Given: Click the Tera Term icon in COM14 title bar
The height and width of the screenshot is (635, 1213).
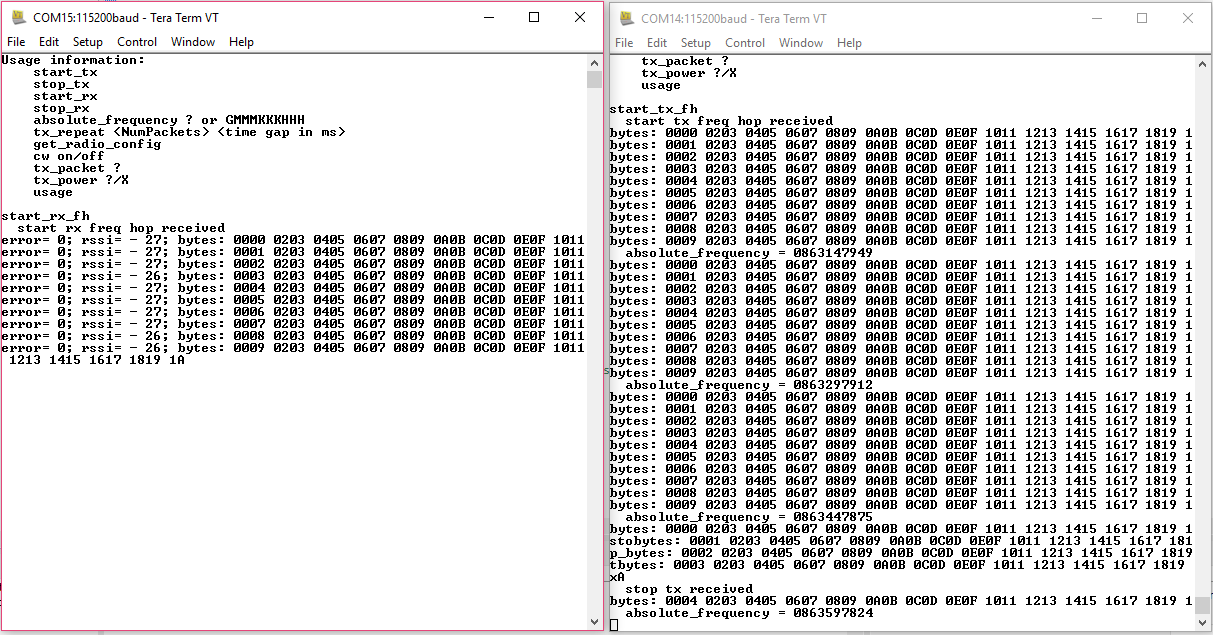Looking at the screenshot, I should (626, 18).
